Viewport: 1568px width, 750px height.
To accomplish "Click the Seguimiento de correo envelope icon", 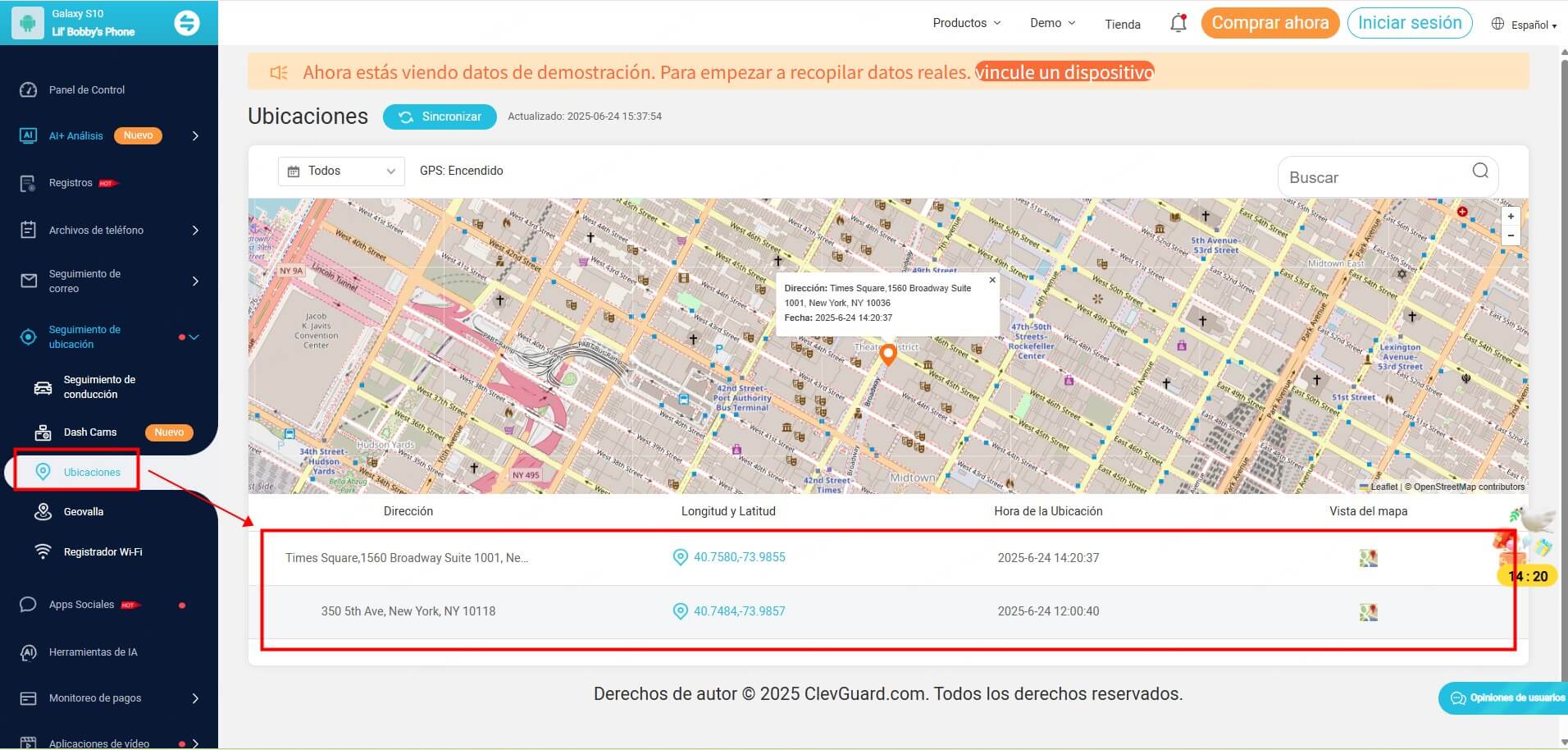I will pos(28,281).
